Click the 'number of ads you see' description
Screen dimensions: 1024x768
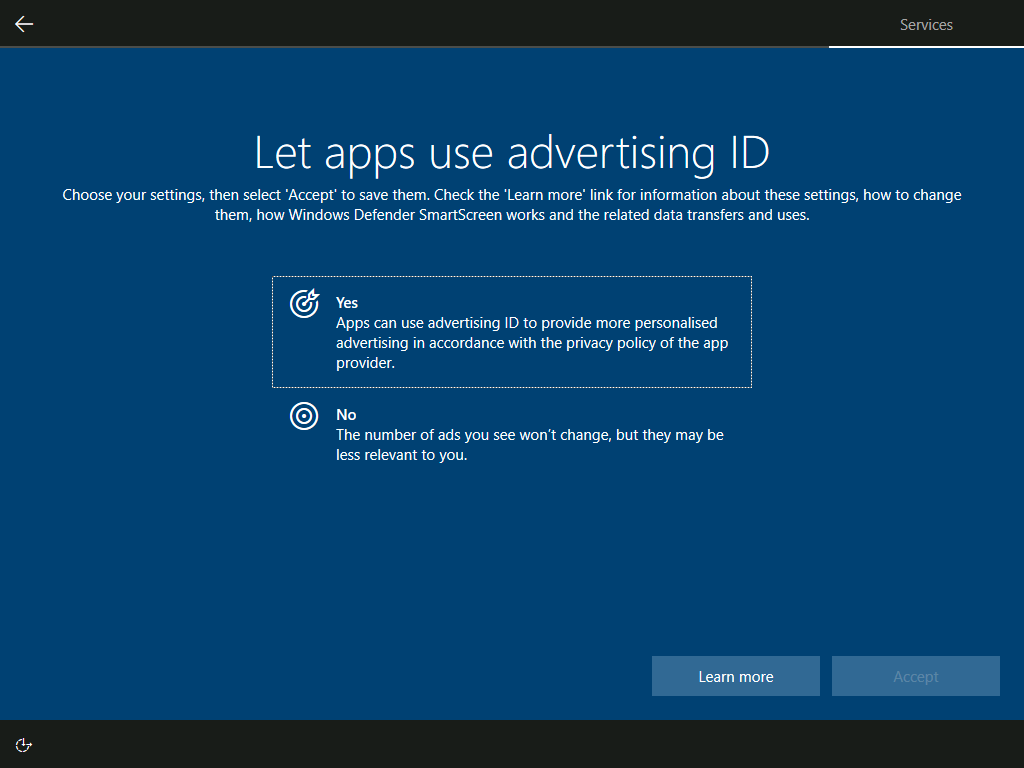tap(530, 445)
